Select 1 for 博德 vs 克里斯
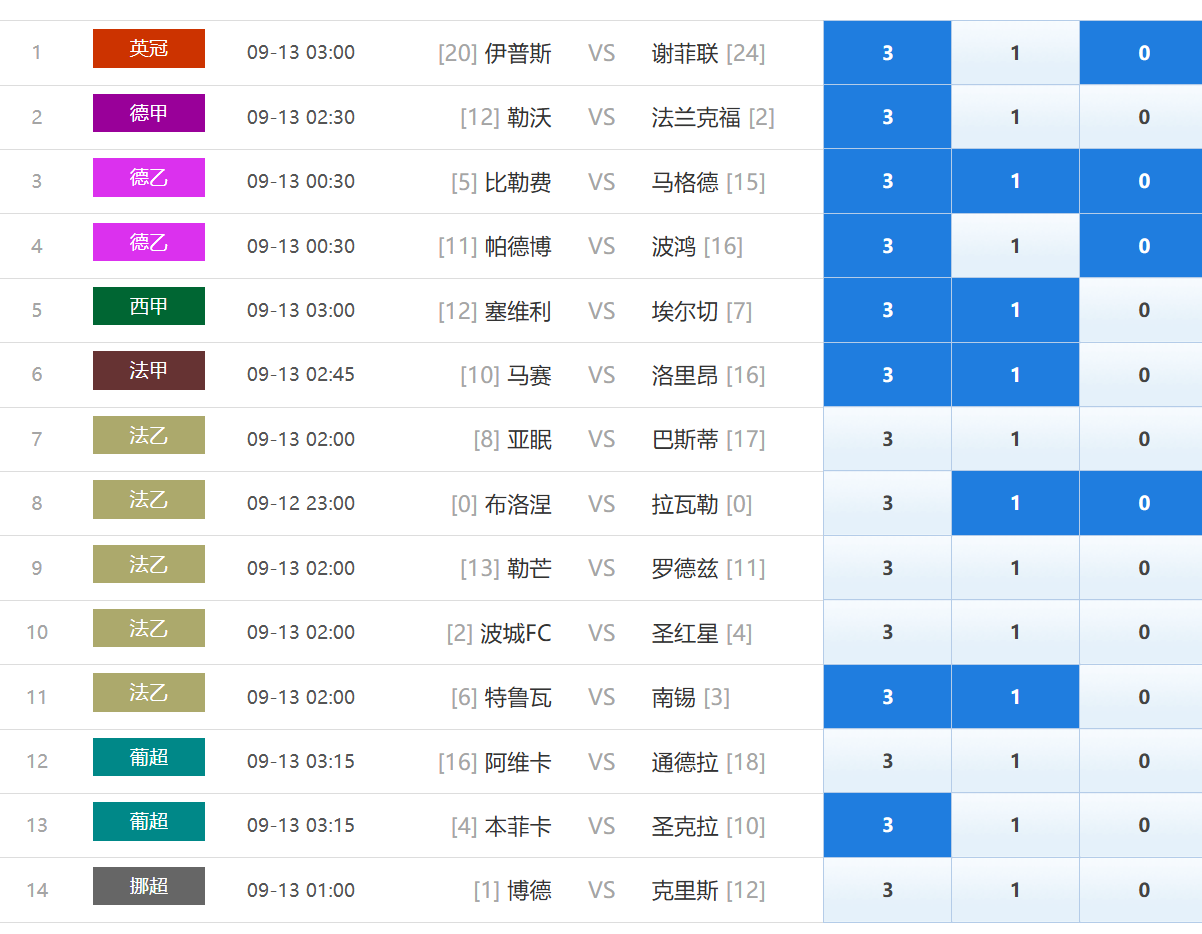The image size is (1202, 934). pos(1015,890)
